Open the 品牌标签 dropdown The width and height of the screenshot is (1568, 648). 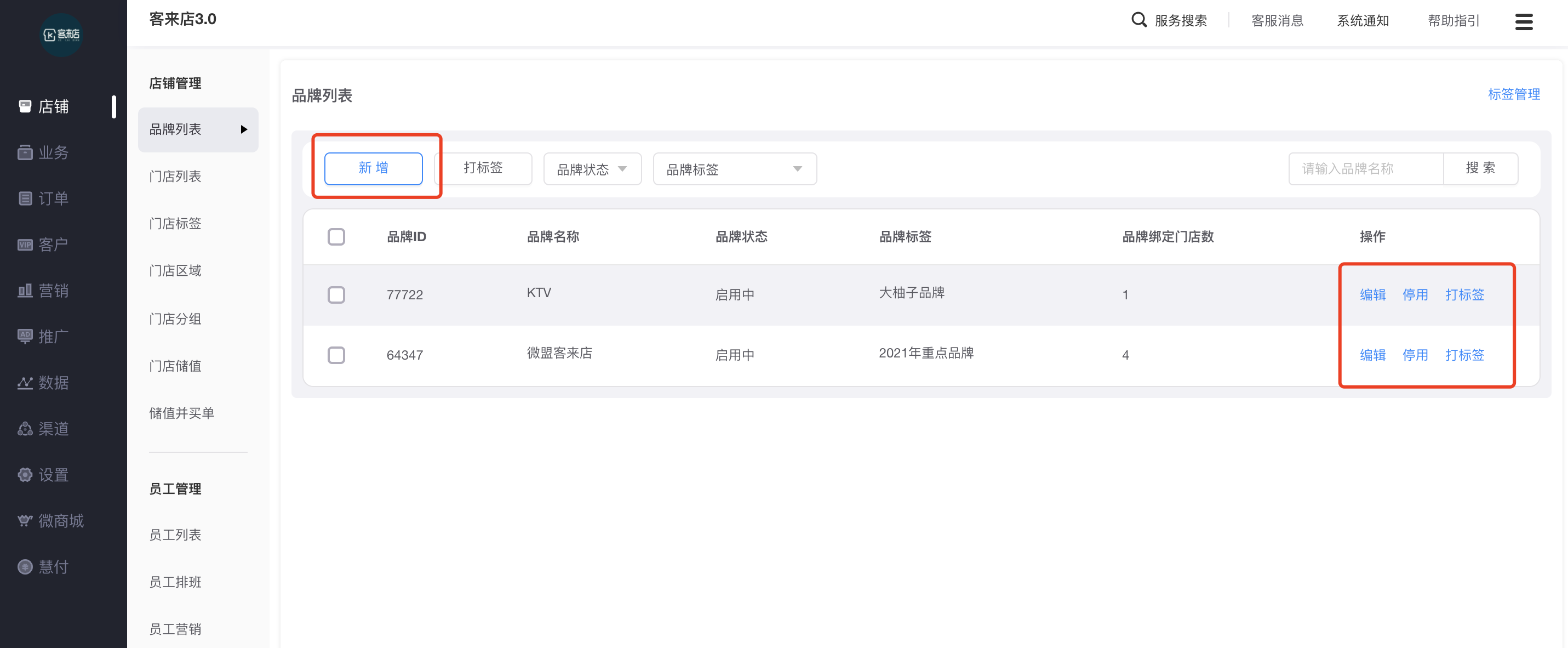(735, 169)
